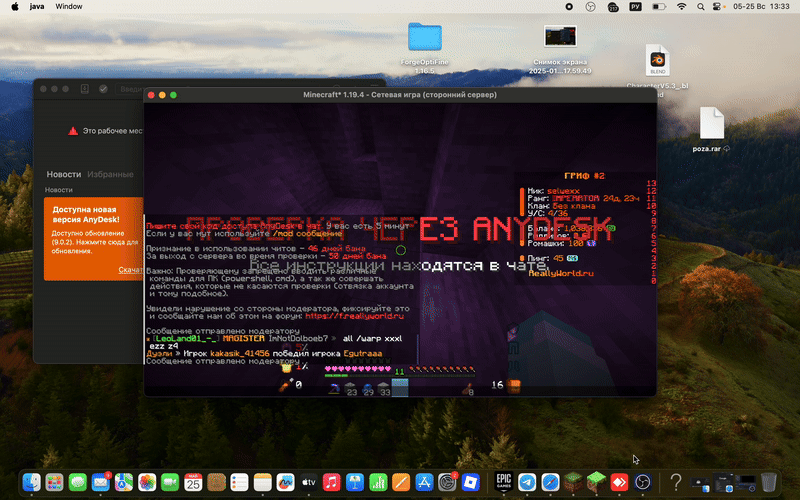Open the Notes app
Viewport: 800px width, 500px height.
pos(262,482)
